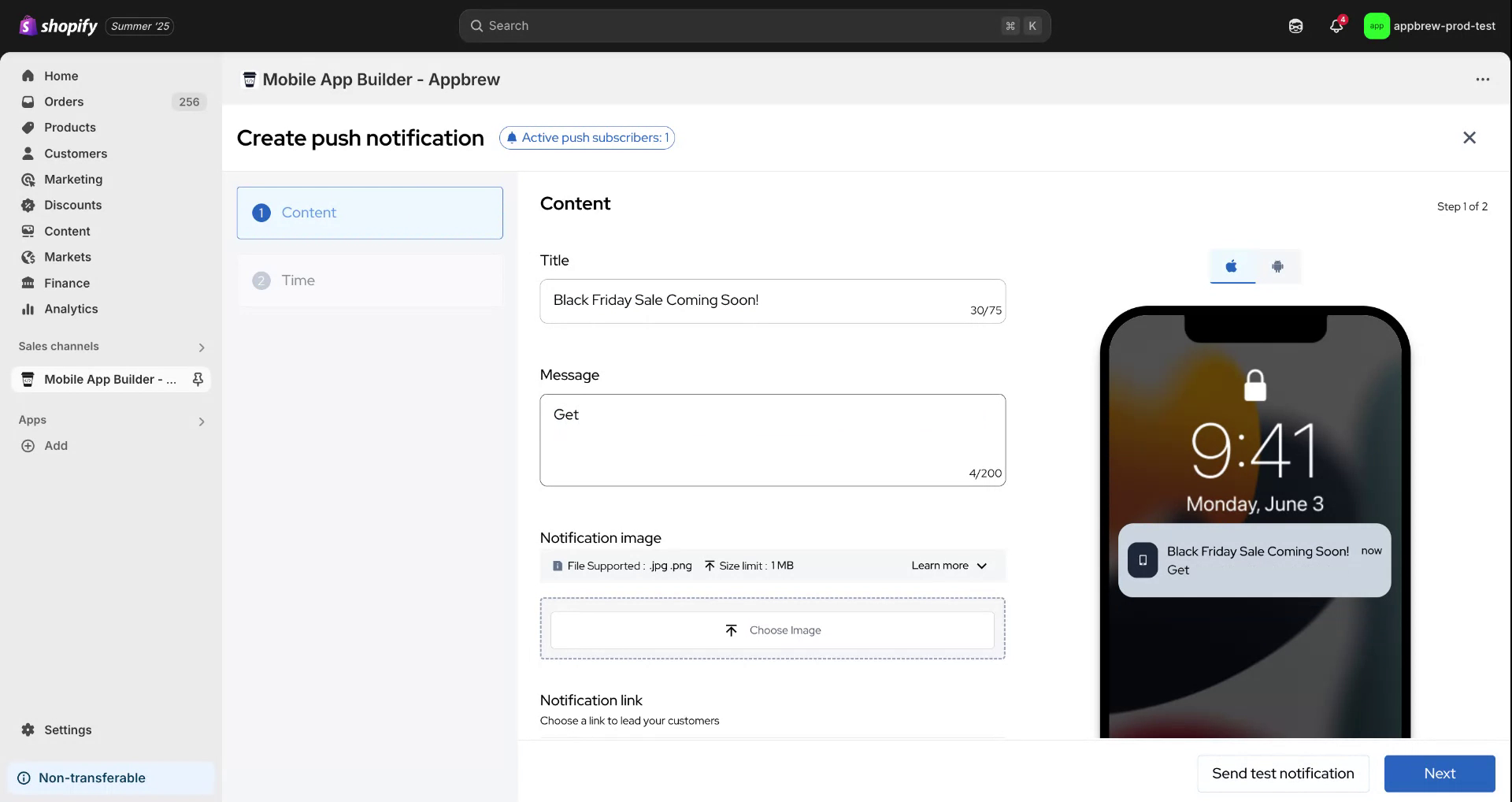Open the Orders section in sidebar

(x=65, y=101)
